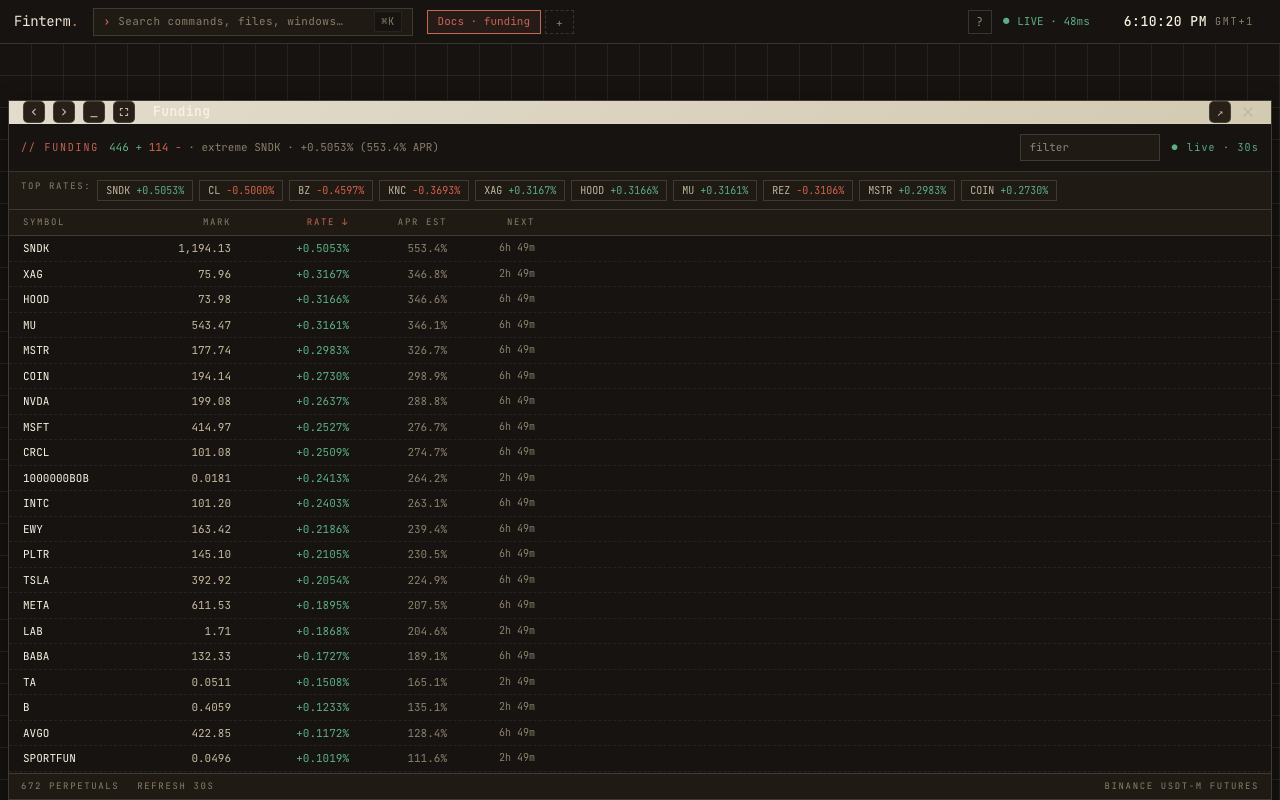Click the 553.4% APR estimate cell
Screen dimensions: 1280x800
click(427, 249)
